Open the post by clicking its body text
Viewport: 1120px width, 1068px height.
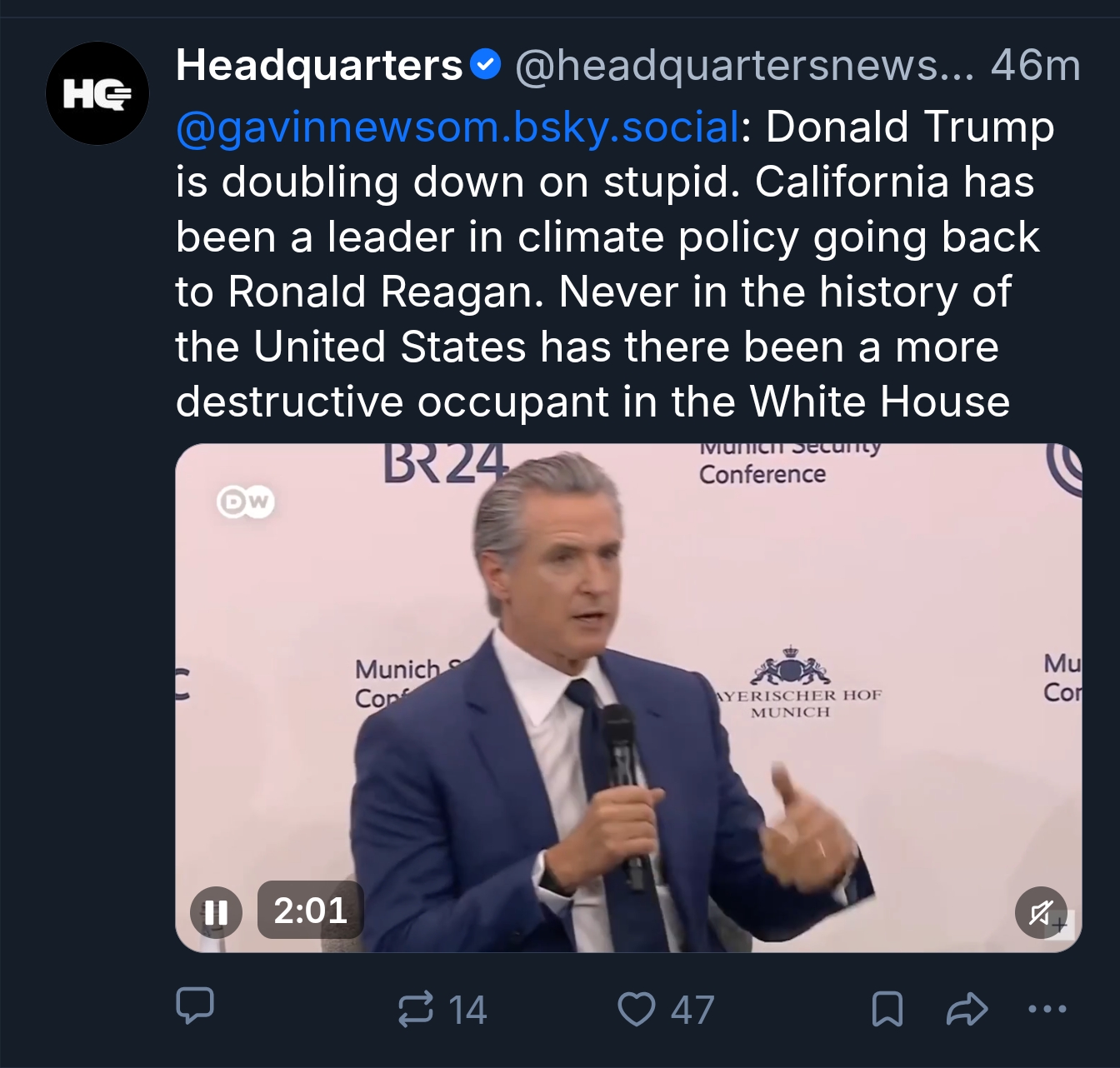(592, 292)
